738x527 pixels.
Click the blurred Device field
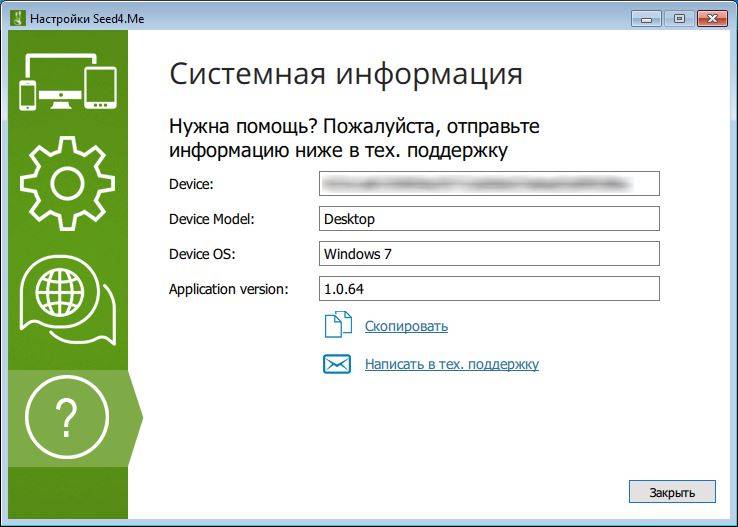pyautogui.click(x=489, y=184)
